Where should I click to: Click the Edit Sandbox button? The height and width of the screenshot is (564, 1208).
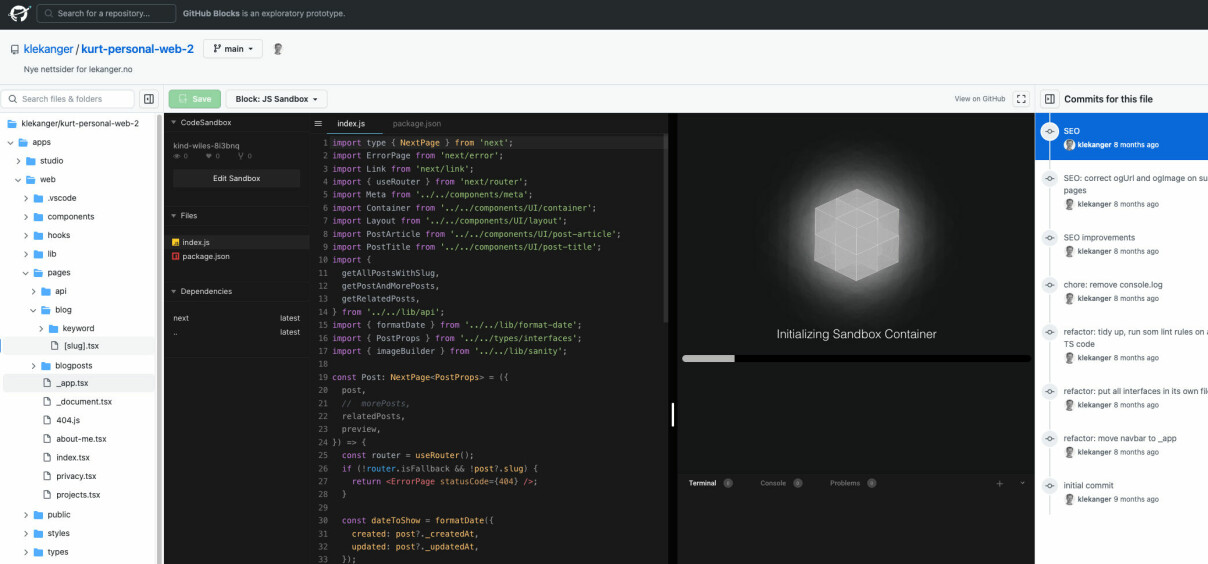pyautogui.click(x=236, y=178)
